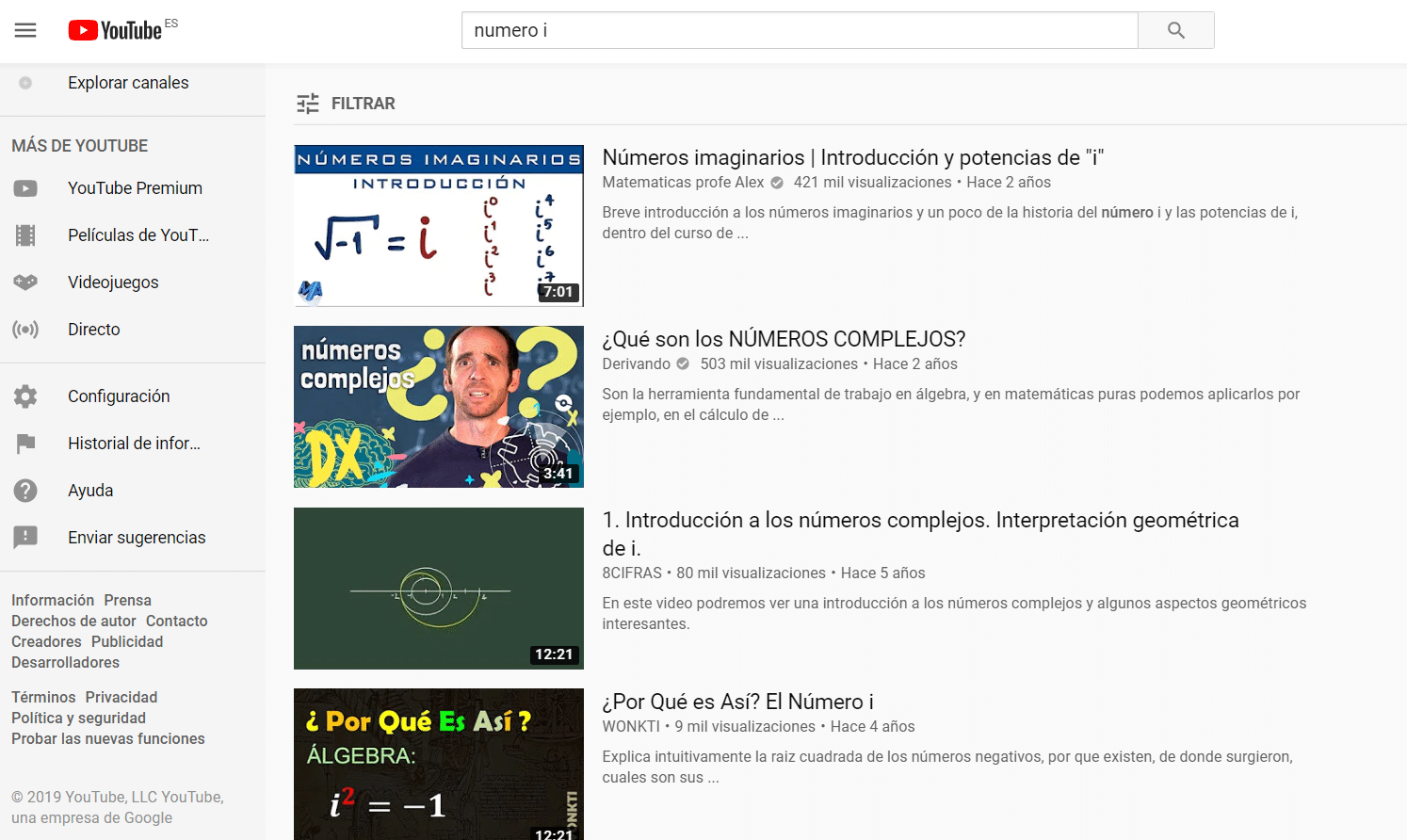Click the Derechos de autor link
The width and height of the screenshot is (1407, 840).
point(73,622)
